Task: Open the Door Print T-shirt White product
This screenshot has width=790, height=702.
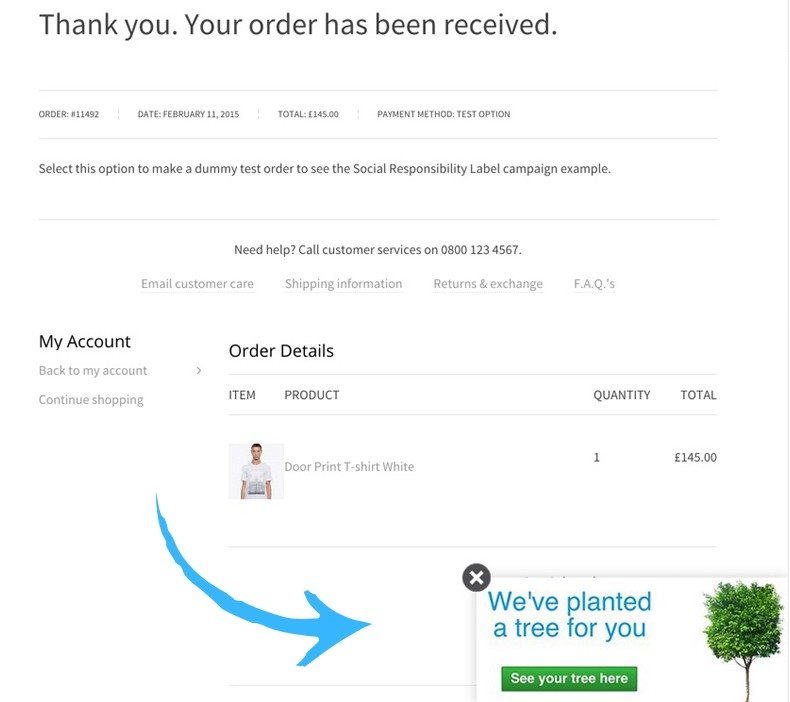Action: 349,467
